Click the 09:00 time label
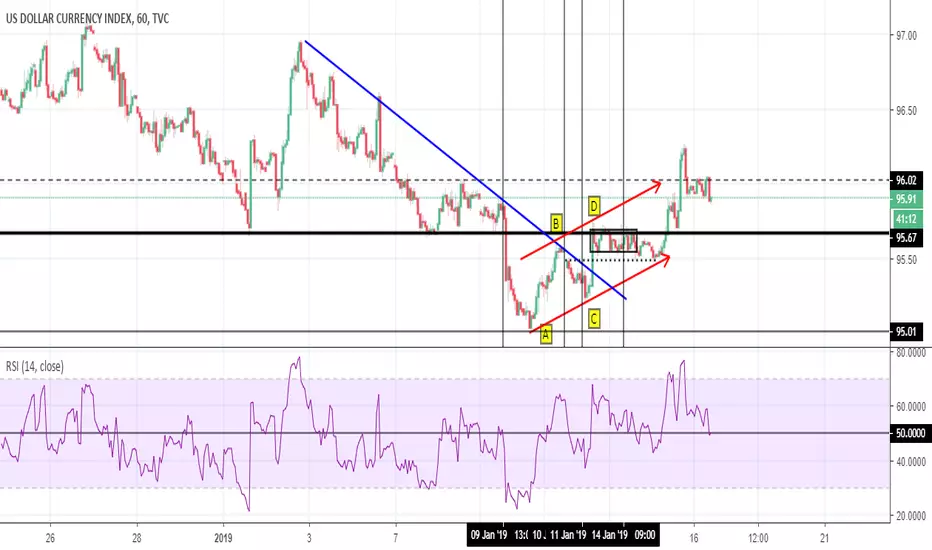932x550 pixels. point(644,535)
